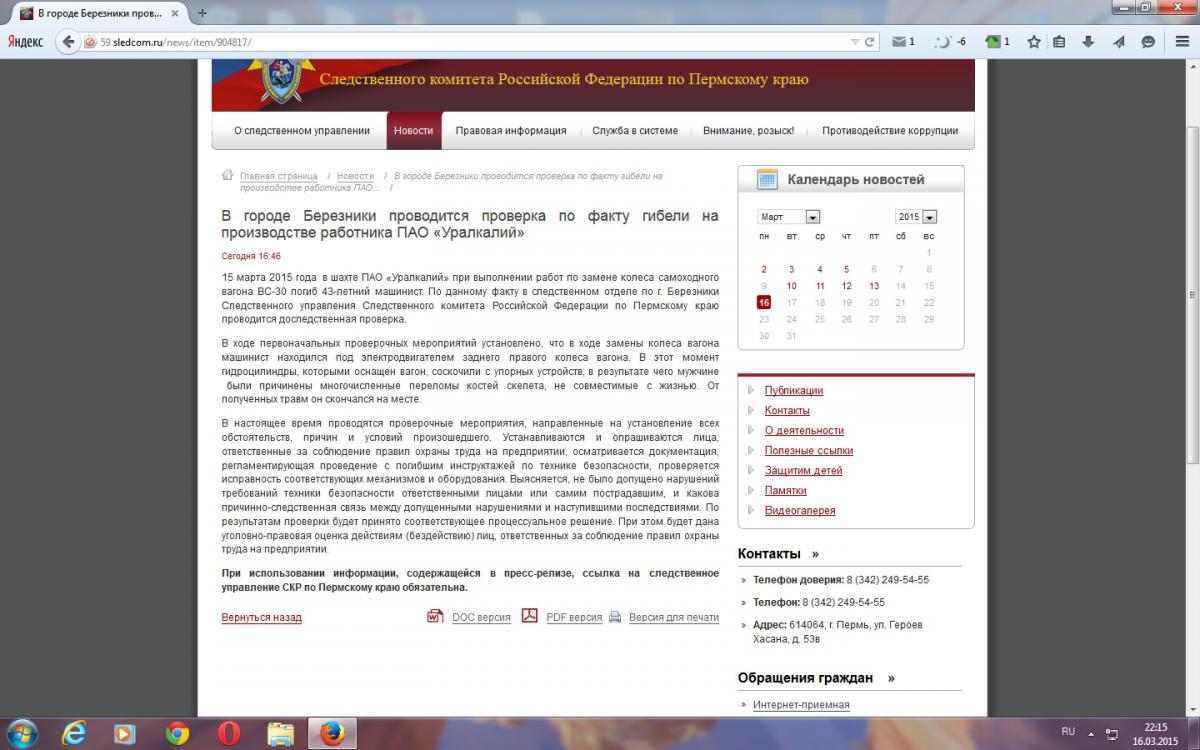The width and height of the screenshot is (1200, 750).
Task: Open the month dropdown showing Март
Action: pos(789,217)
